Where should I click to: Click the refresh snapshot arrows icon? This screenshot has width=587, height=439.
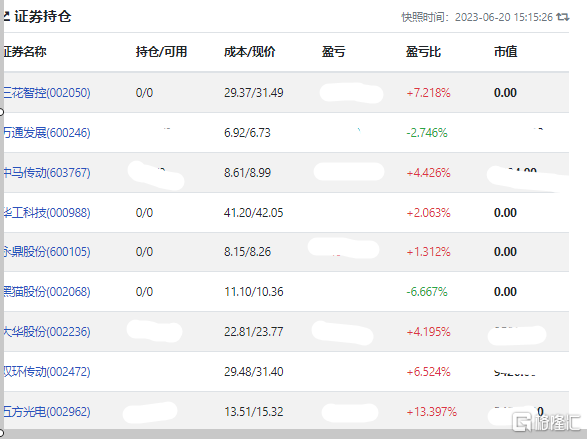[x=563, y=17]
